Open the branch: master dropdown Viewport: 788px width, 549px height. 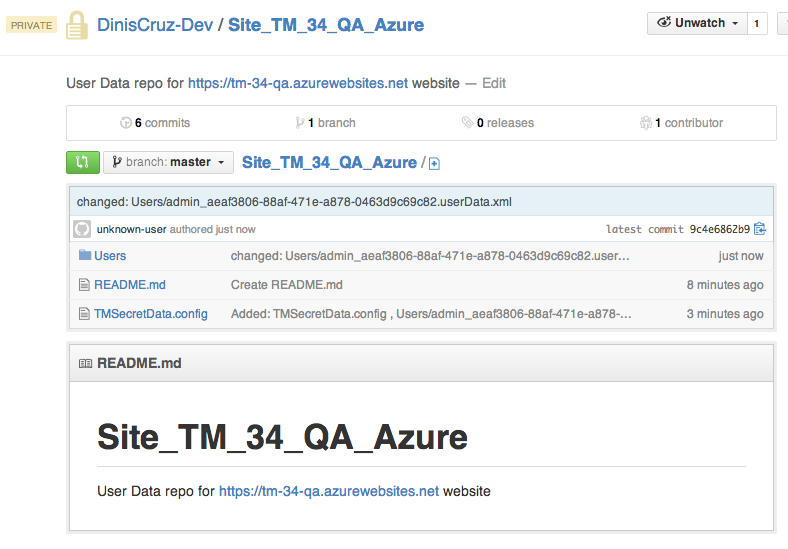click(x=168, y=162)
